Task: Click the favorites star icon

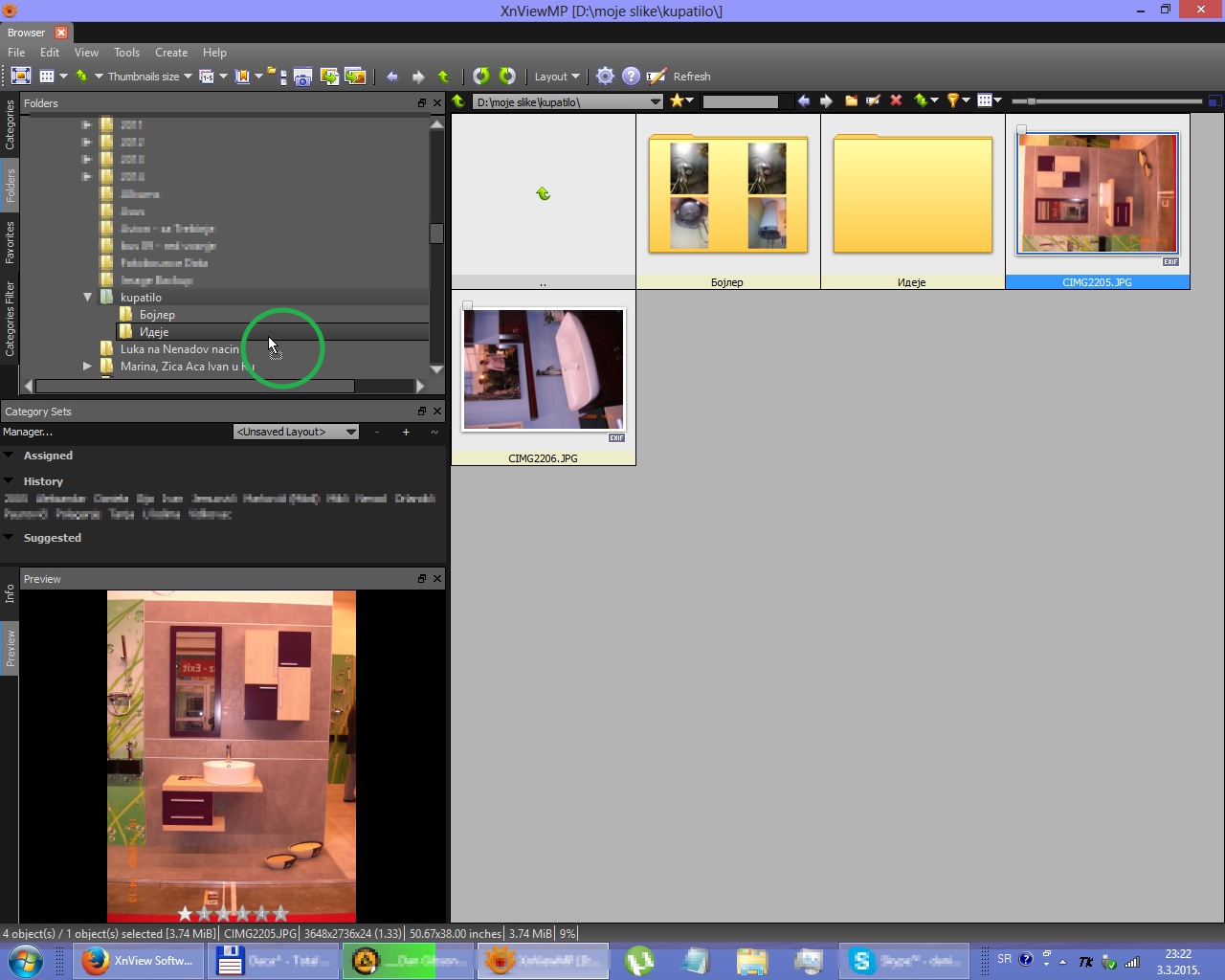Action: pos(678,100)
